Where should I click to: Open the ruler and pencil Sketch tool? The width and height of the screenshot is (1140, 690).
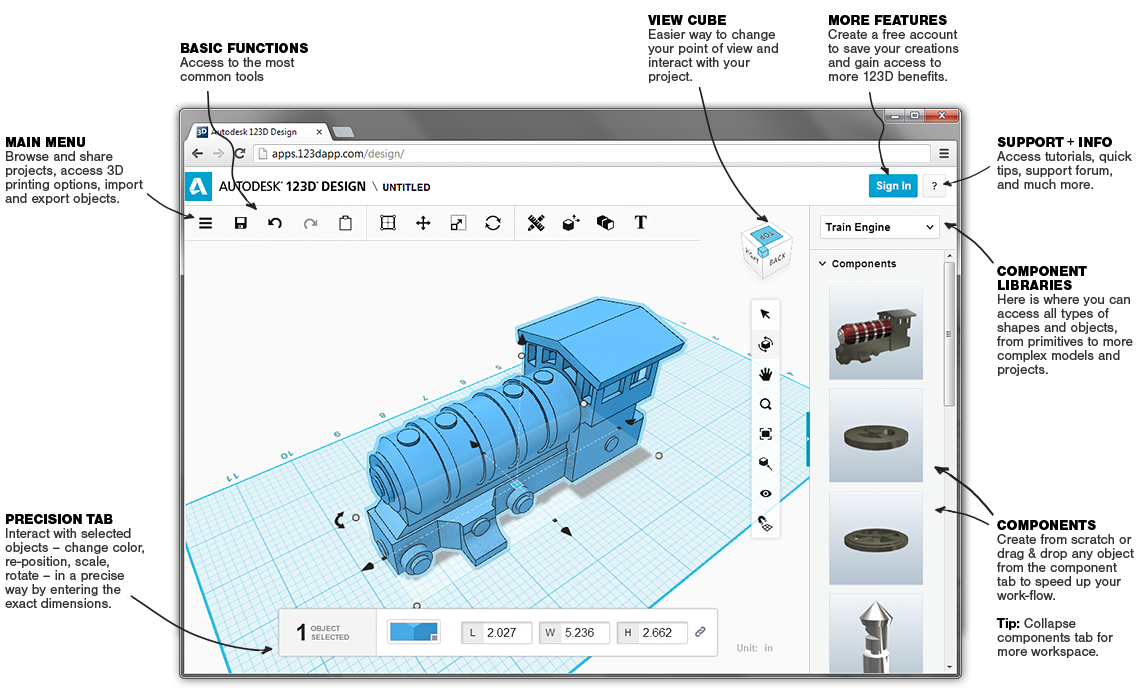pyautogui.click(x=536, y=223)
